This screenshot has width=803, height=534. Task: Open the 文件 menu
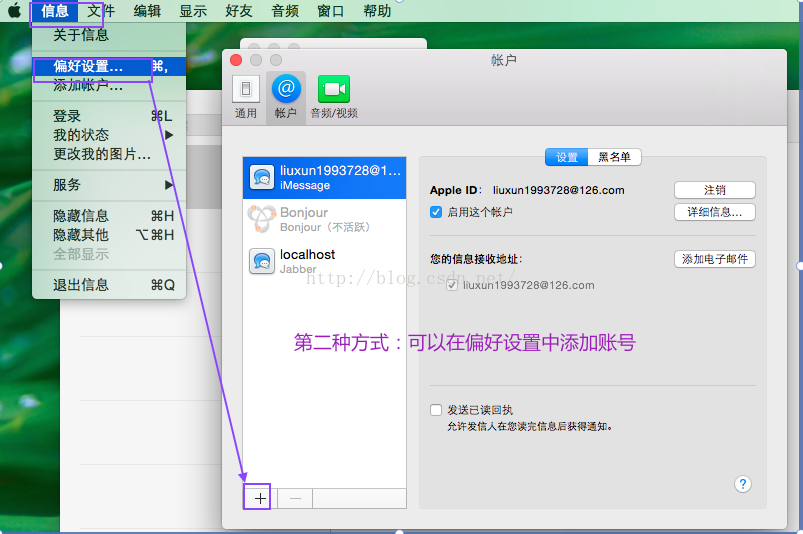[101, 11]
